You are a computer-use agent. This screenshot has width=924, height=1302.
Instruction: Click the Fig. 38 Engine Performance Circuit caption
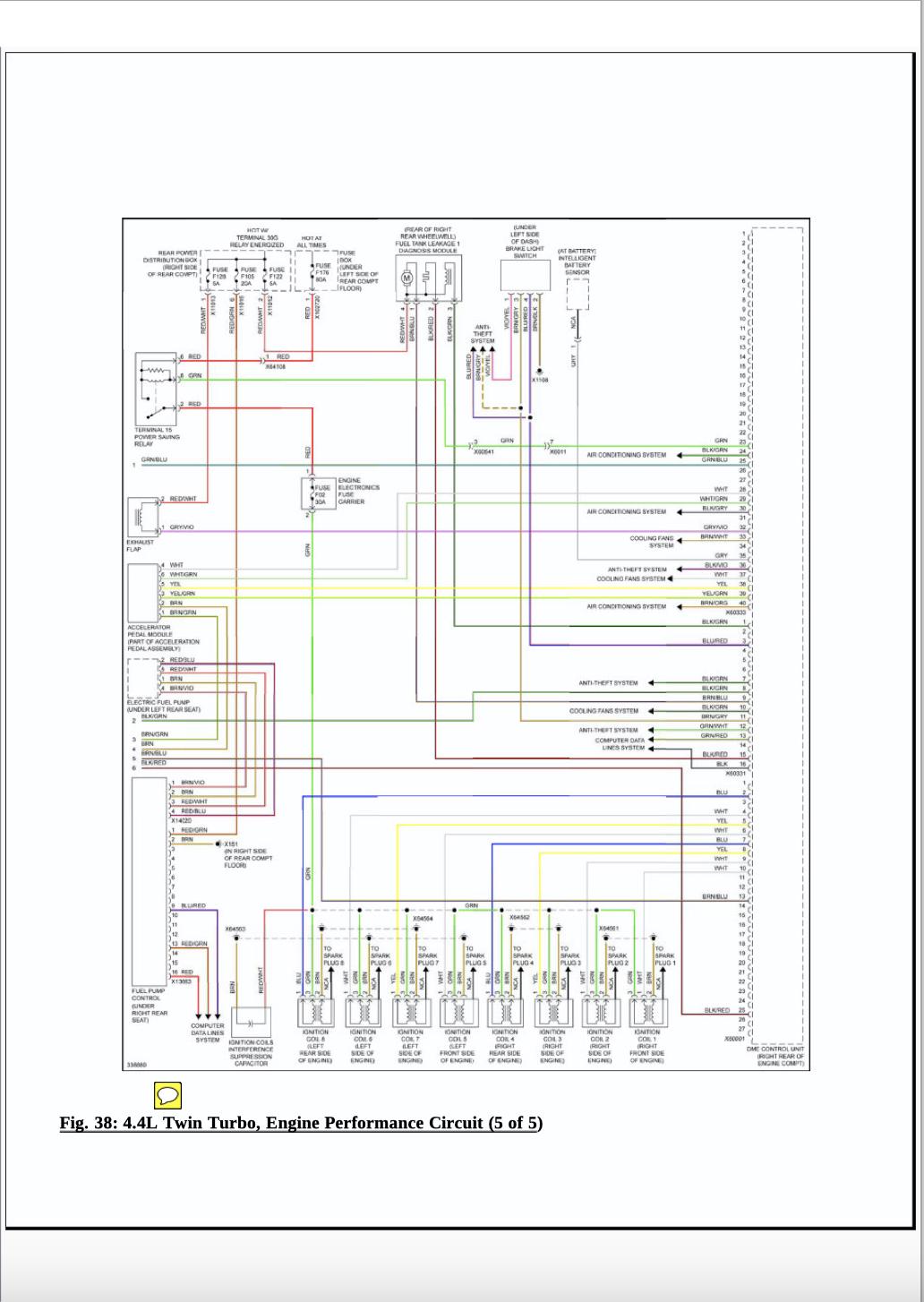pyautogui.click(x=301, y=1123)
